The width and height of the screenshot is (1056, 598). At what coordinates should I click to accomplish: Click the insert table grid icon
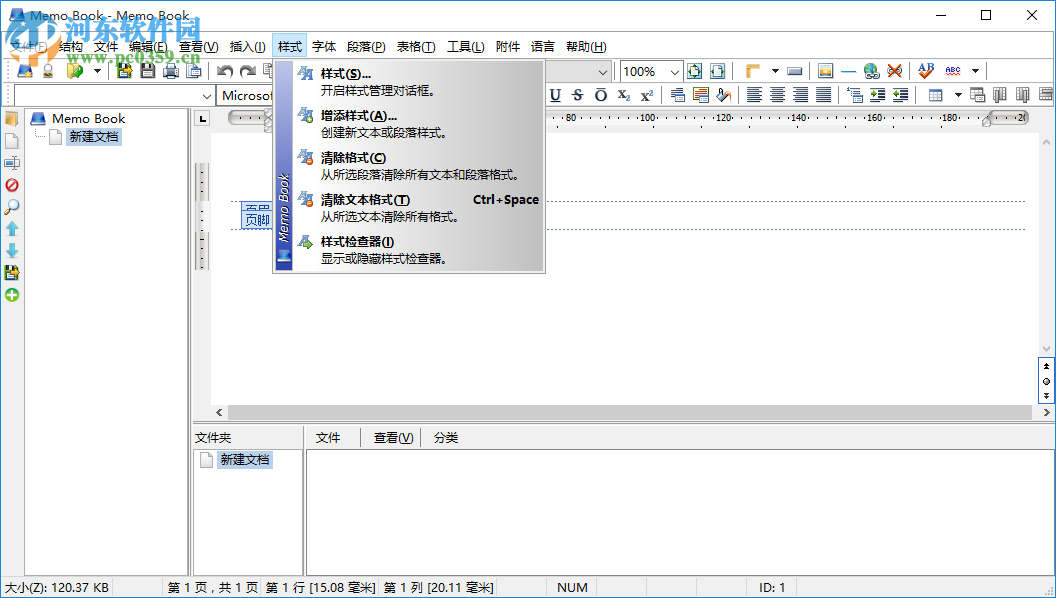pos(935,95)
